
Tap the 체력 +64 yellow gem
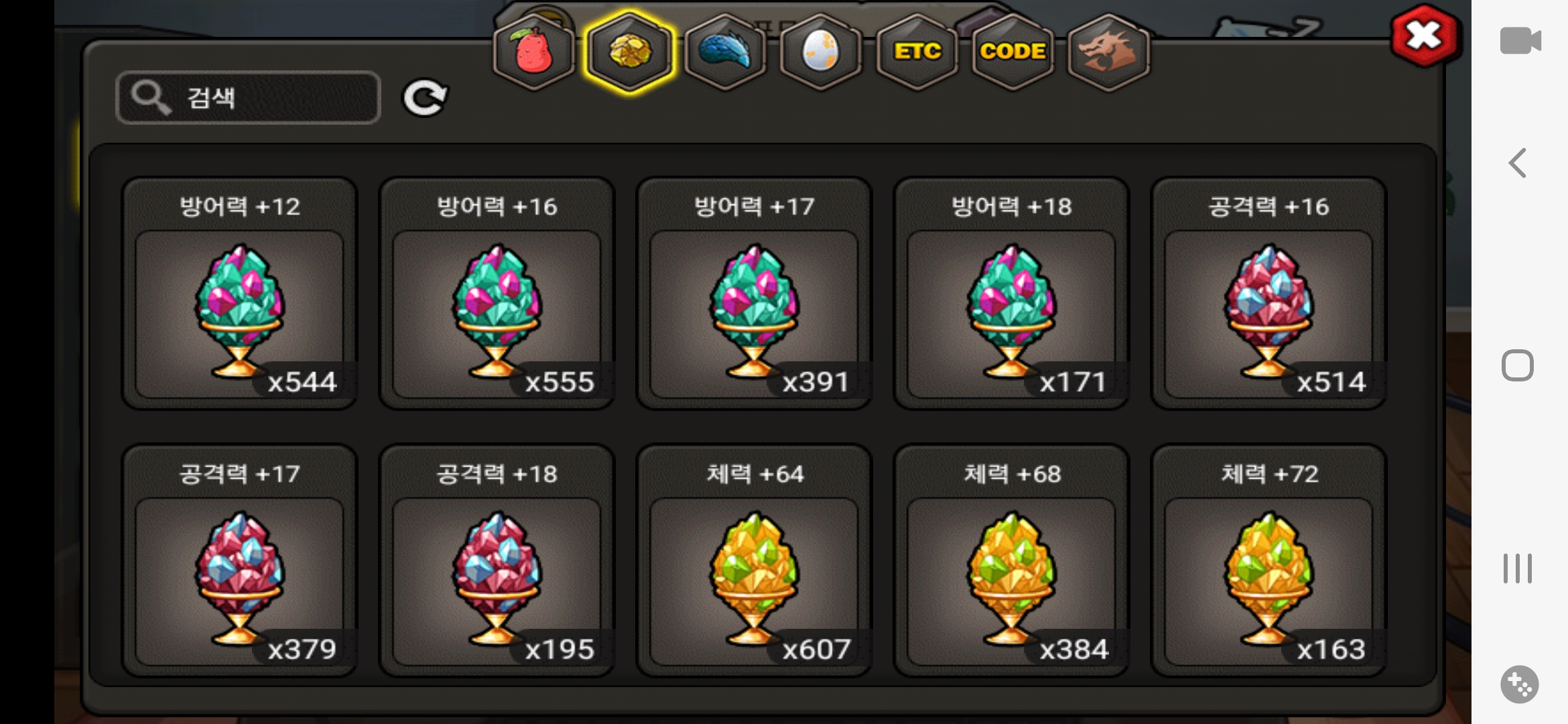[754, 560]
